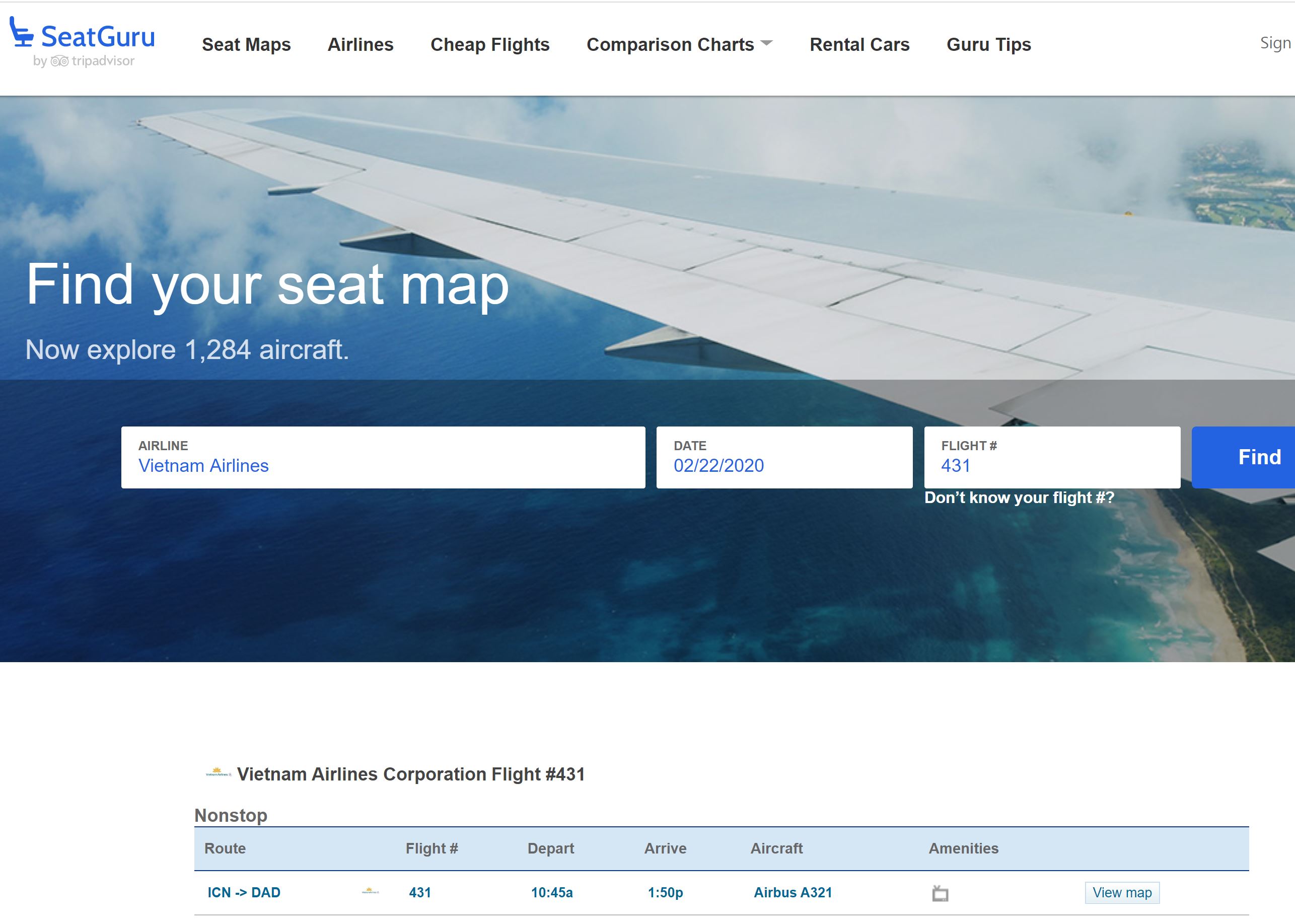Click the Vietnam Airlines logo icon in results
The height and width of the screenshot is (924, 1295).
tap(371, 891)
